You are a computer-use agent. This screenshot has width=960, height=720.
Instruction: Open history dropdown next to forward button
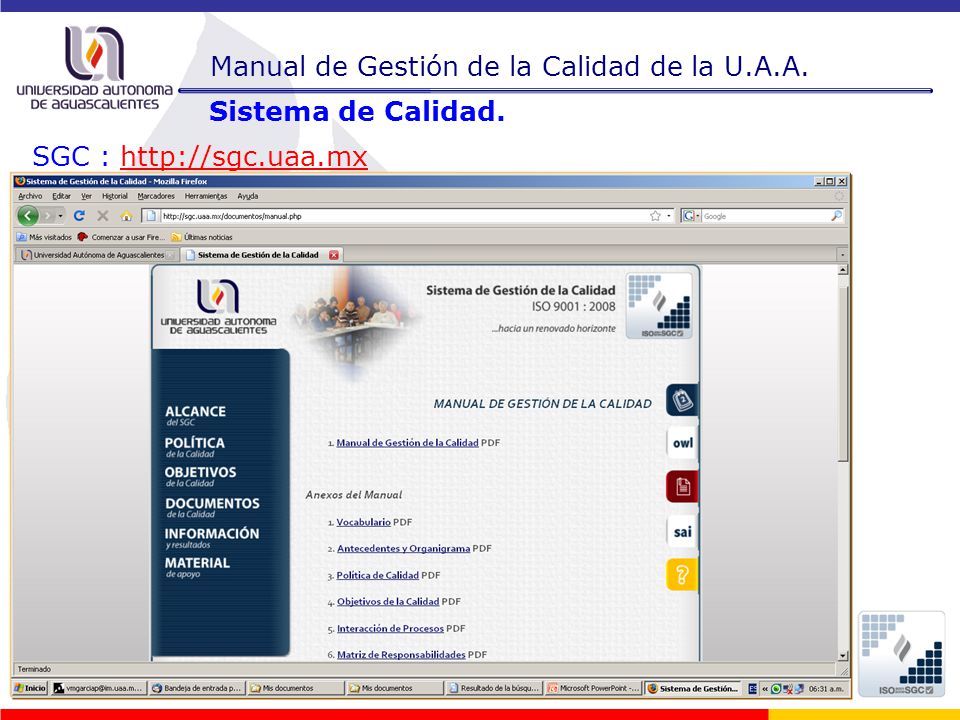61,216
